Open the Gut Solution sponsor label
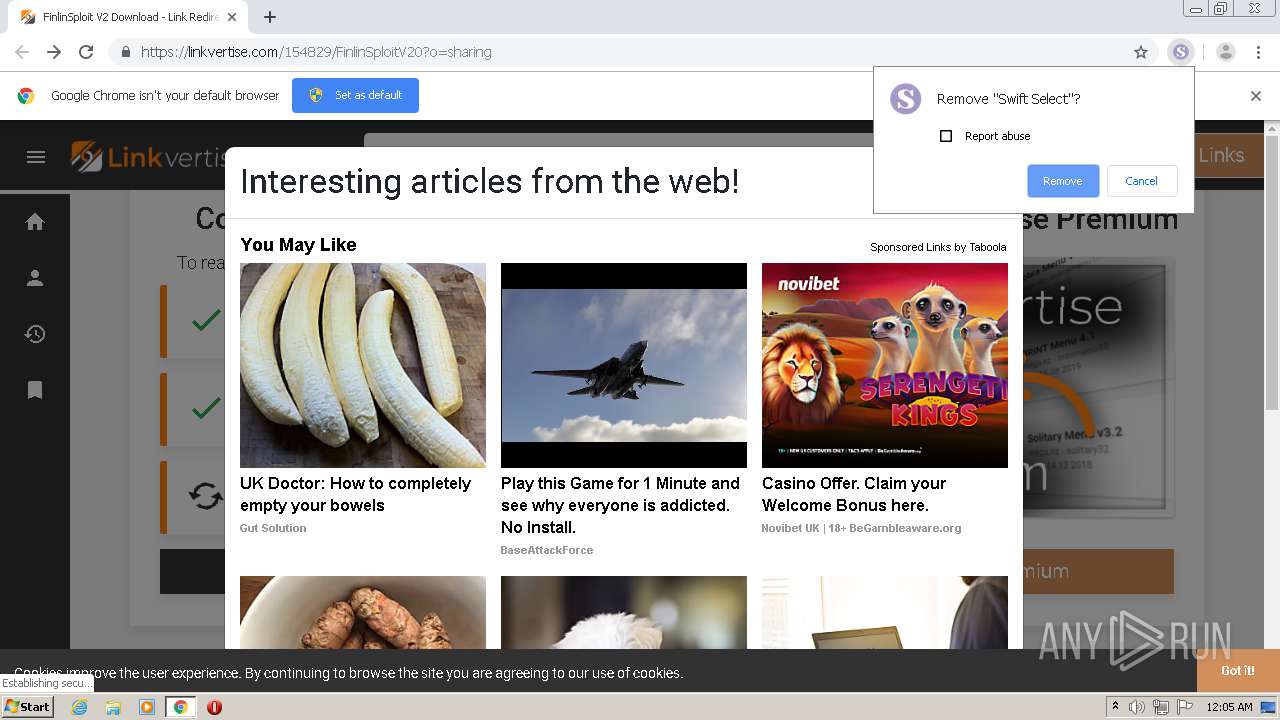 click(x=273, y=528)
